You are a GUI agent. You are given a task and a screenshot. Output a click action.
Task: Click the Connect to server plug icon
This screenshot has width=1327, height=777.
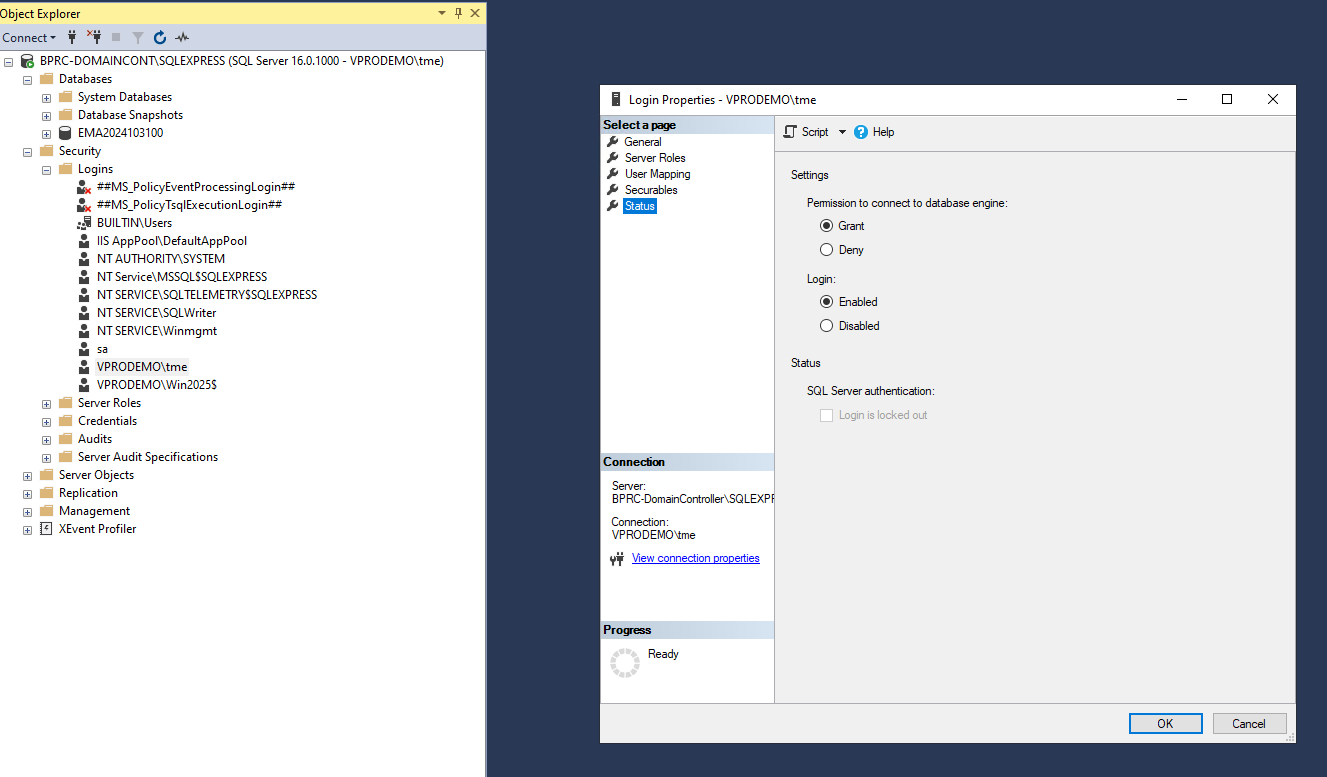[70, 37]
